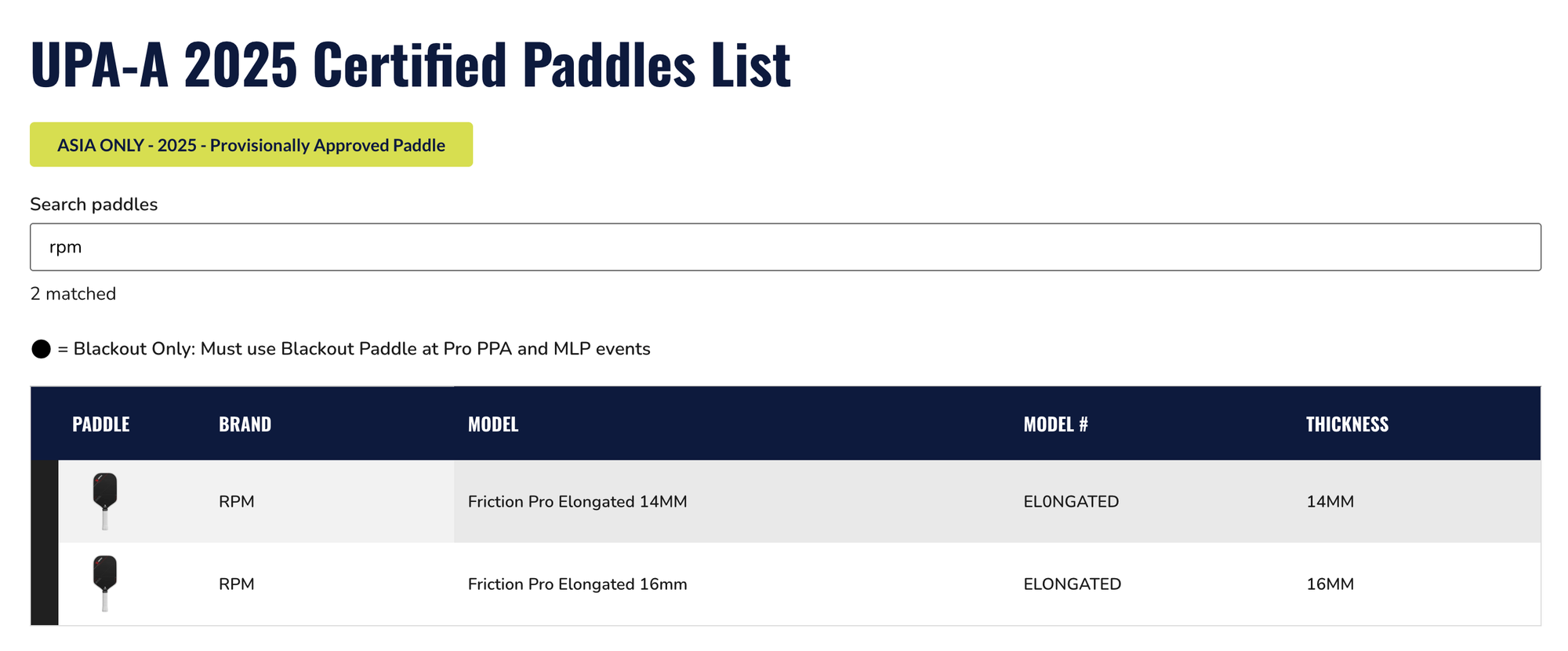
Task: Select the Friction Pro Elongated 14MM model text
Action: (x=577, y=502)
